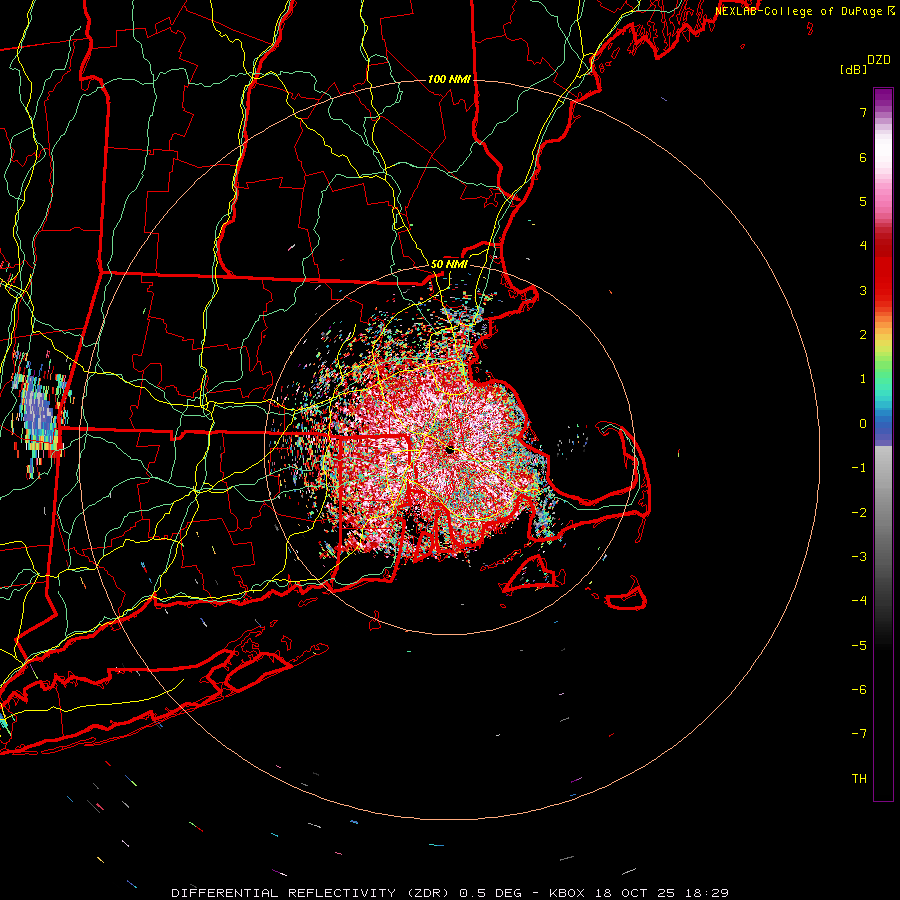The width and height of the screenshot is (900, 900).
Task: Click the "-4" color scale value
Action: coord(859,601)
